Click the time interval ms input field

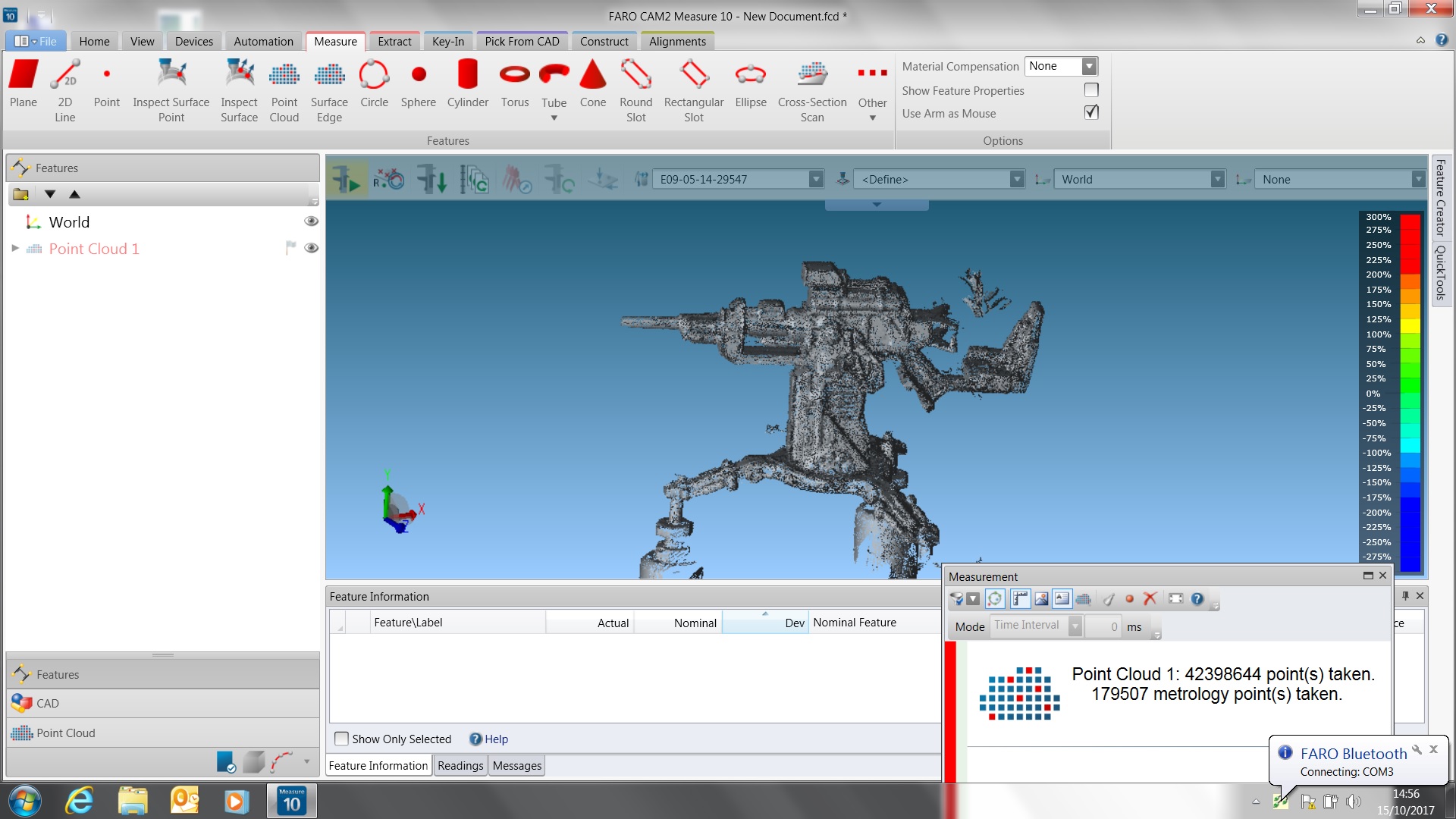(x=1103, y=626)
